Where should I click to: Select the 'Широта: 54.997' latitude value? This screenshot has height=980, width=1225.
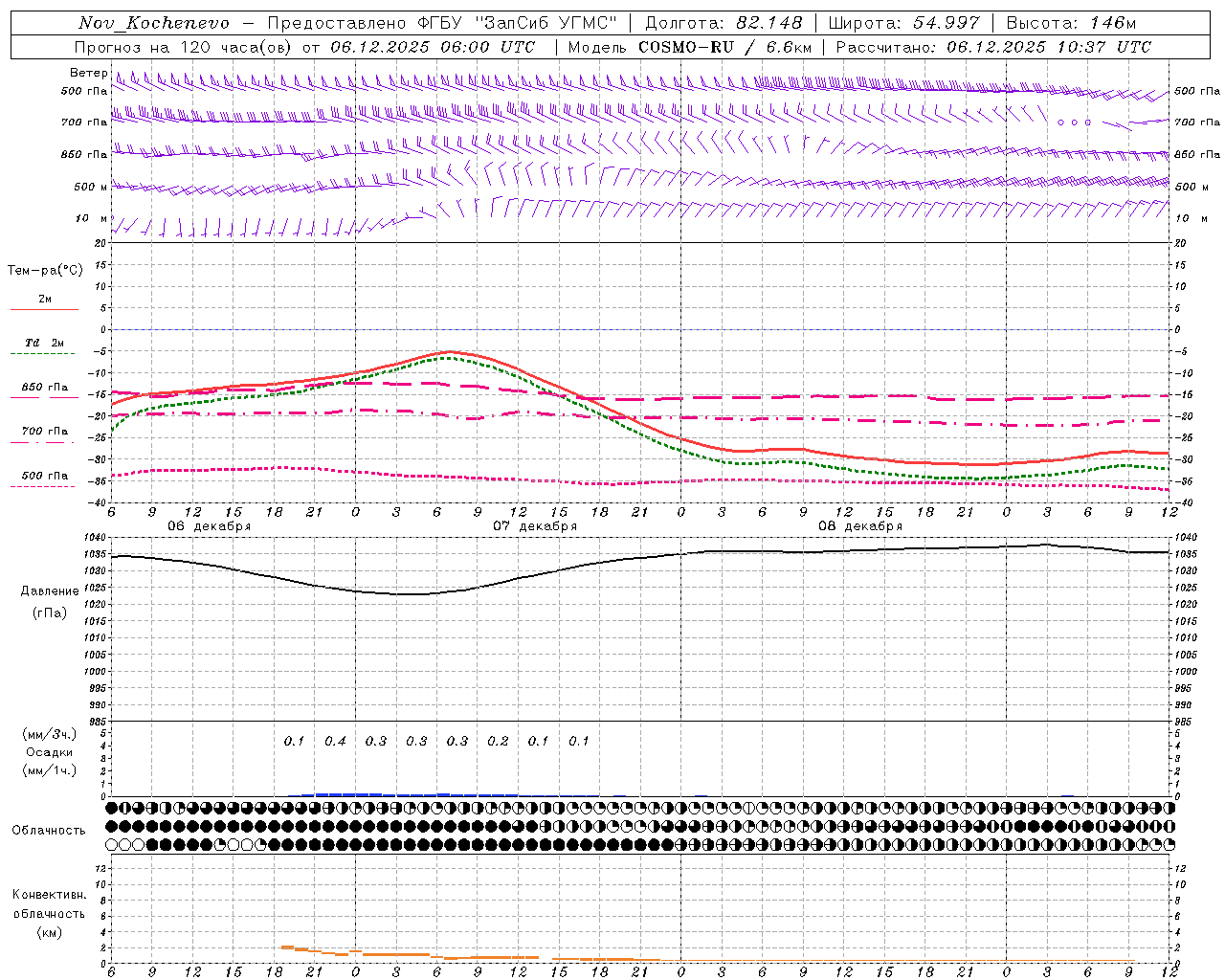pos(904,23)
